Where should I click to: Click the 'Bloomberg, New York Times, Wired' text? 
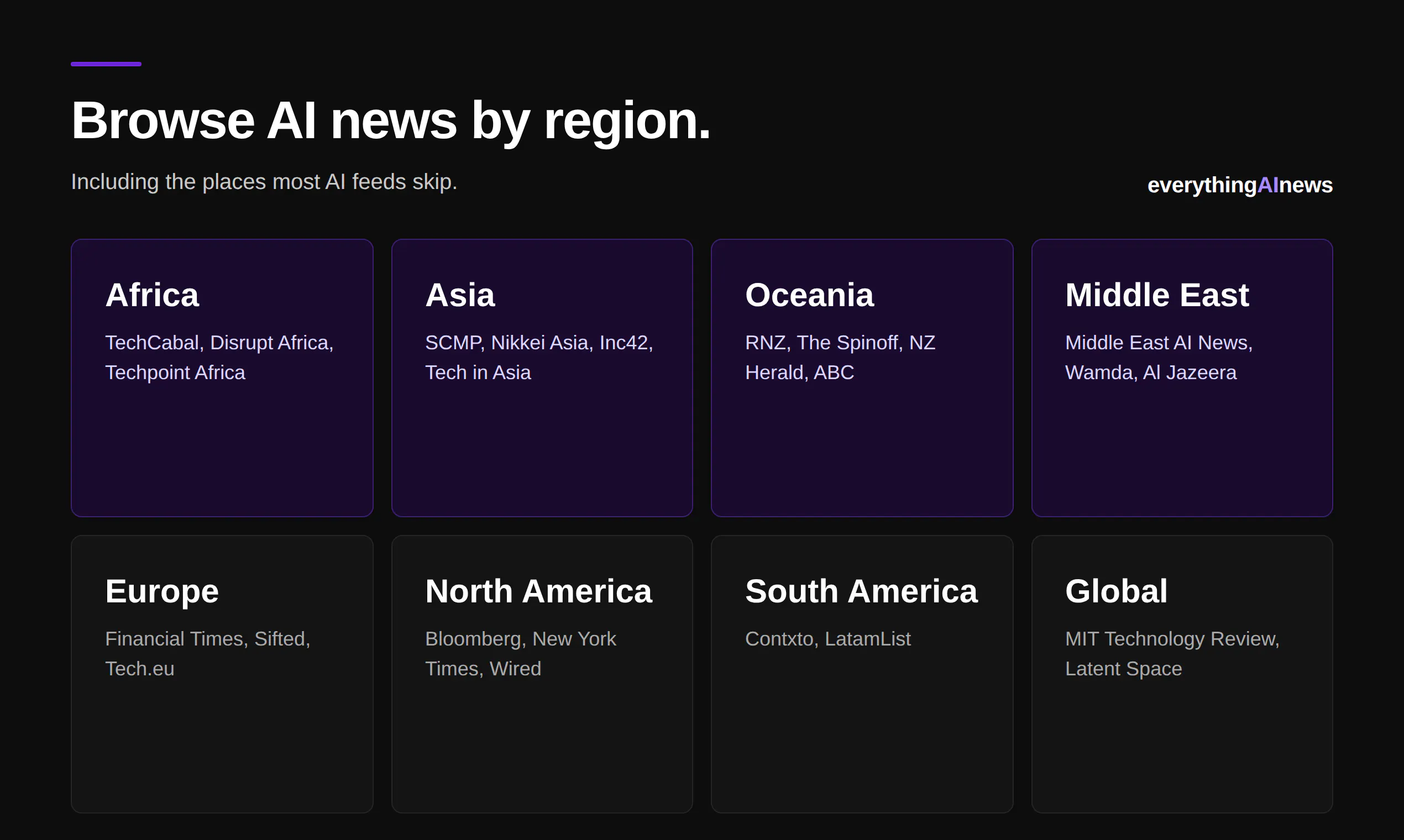tap(520, 654)
